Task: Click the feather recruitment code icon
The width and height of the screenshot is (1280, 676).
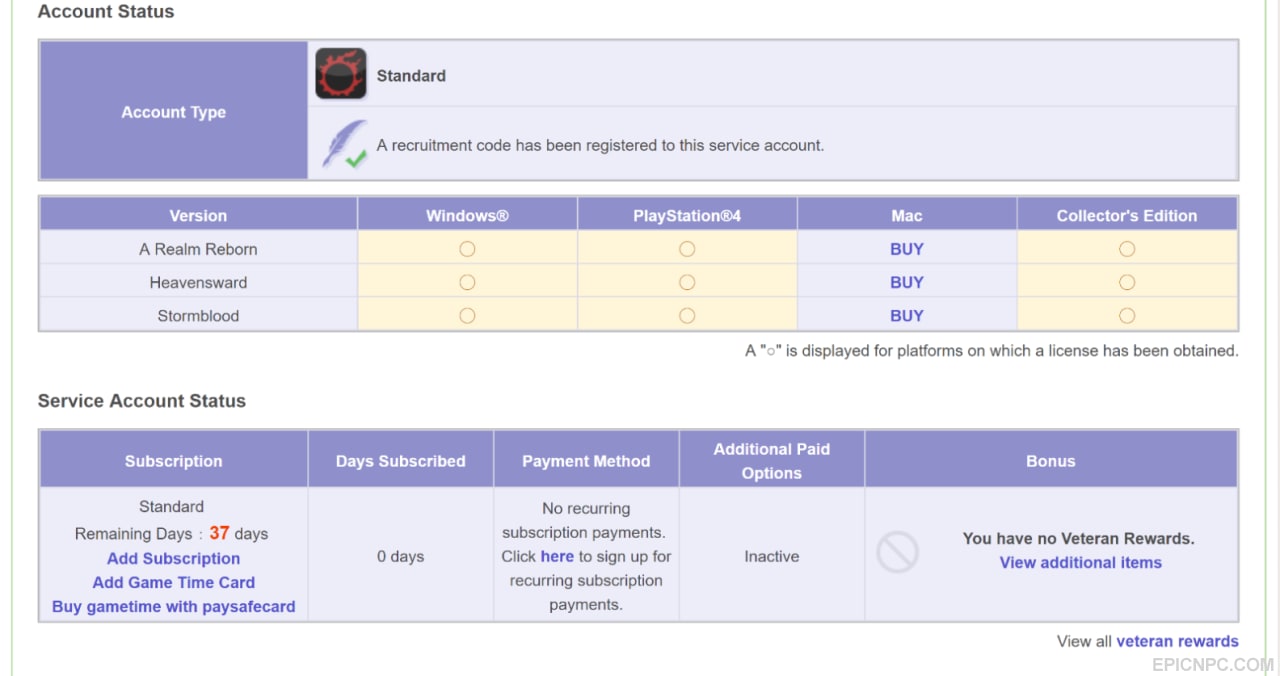Action: (344, 145)
